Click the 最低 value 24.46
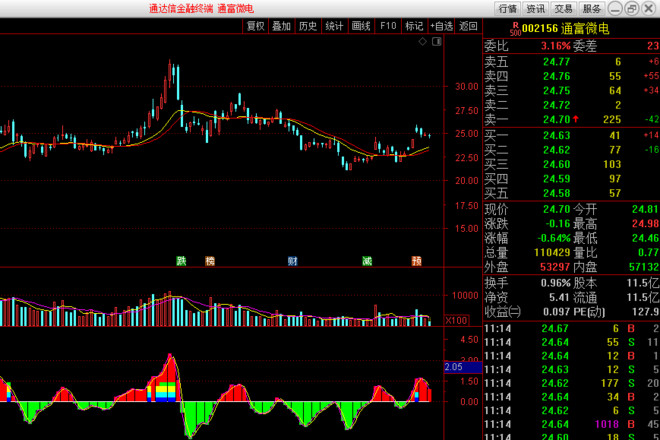This screenshot has height=440, width=660. (645, 238)
